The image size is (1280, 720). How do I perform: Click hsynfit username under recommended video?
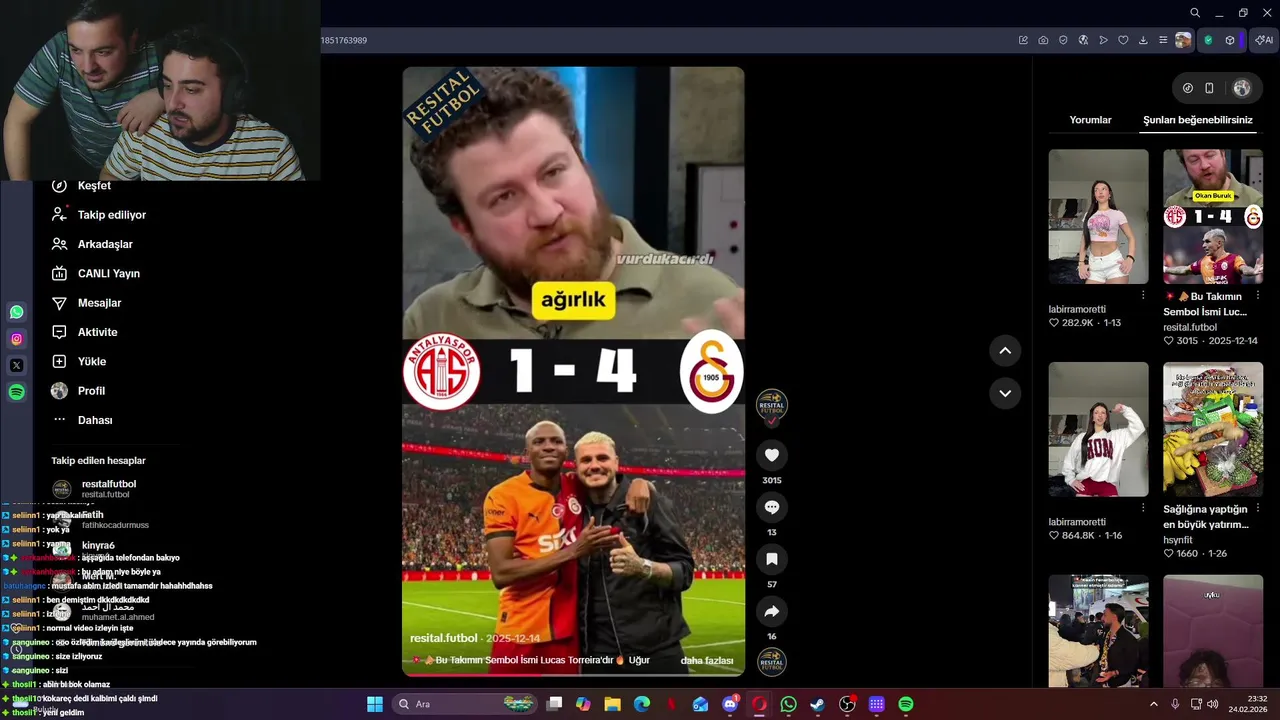pos(1180,540)
